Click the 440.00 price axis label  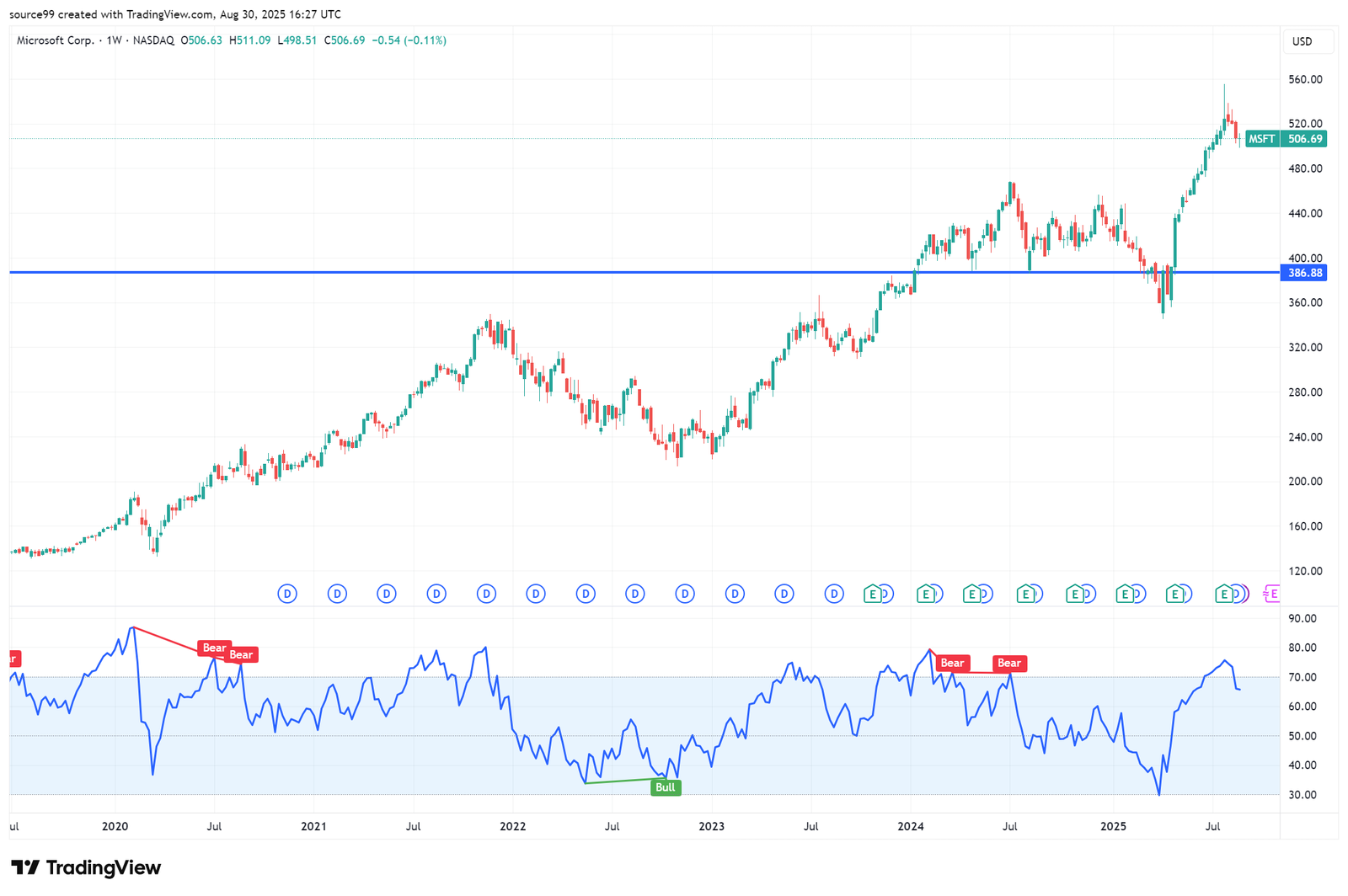1305,213
